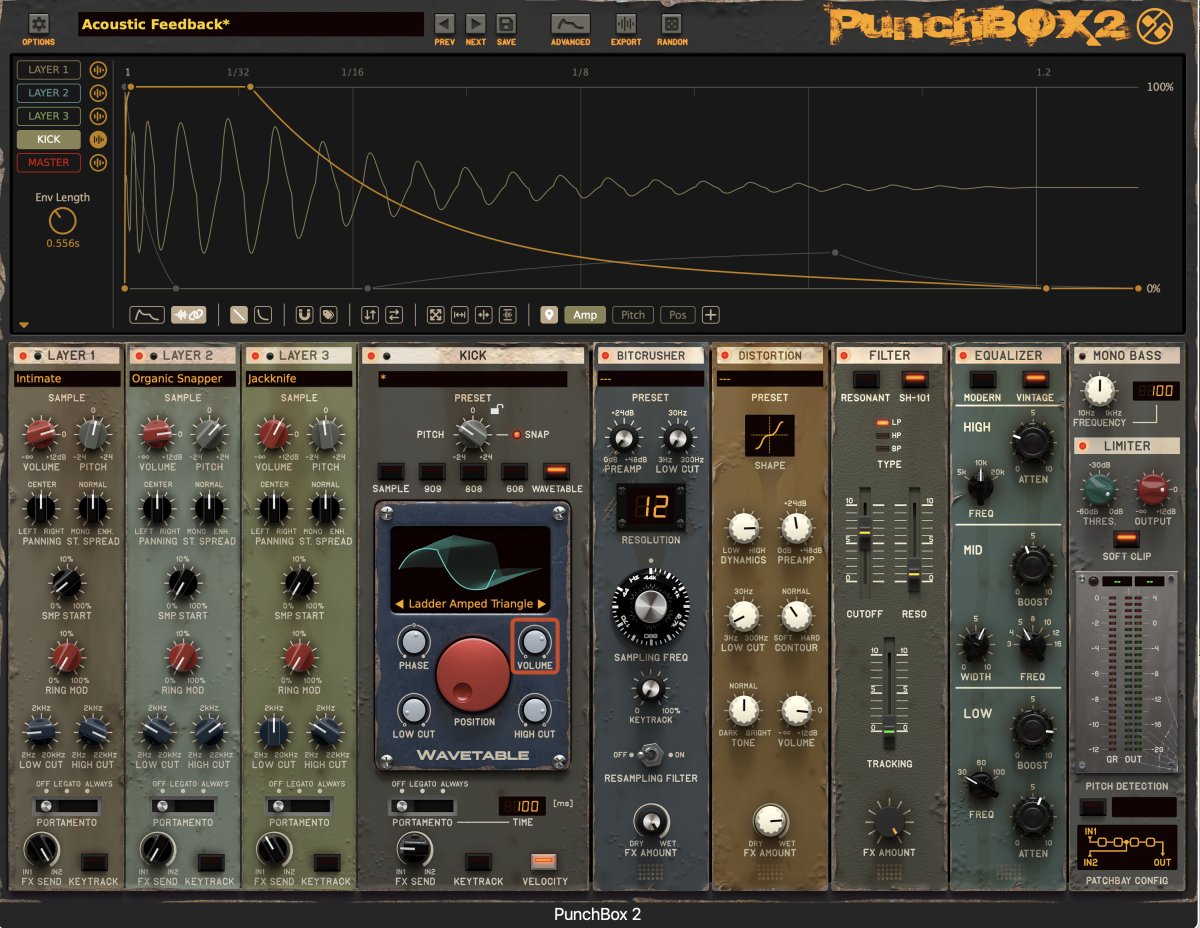Select the 909 kick mode button
The image size is (1200, 928).
[432, 471]
